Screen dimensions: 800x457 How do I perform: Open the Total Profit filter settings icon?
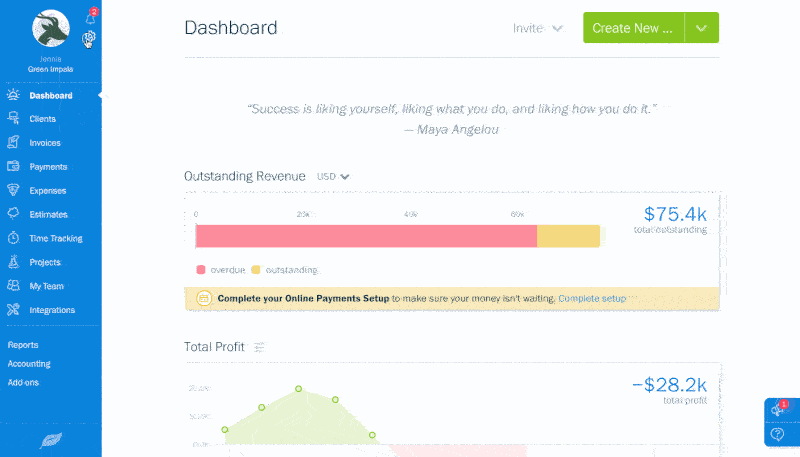259,347
